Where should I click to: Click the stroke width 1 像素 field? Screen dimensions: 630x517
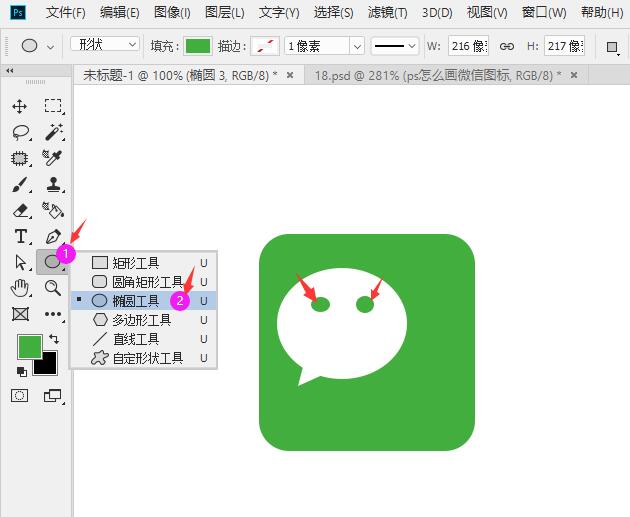[317, 46]
